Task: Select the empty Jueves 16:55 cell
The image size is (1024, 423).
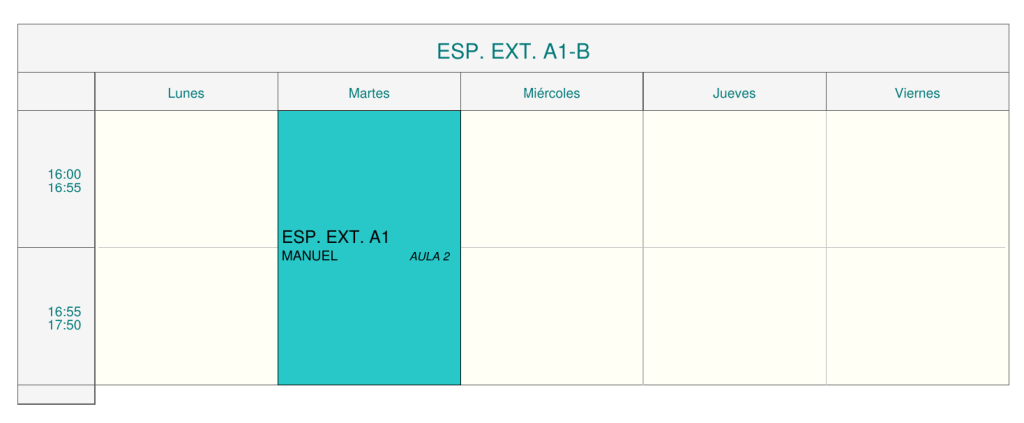Action: click(734, 316)
